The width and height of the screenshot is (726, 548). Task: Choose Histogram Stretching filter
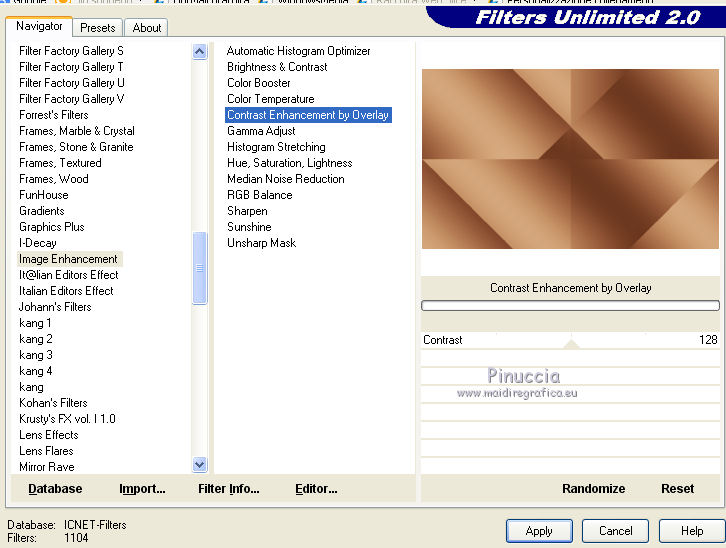coord(276,147)
